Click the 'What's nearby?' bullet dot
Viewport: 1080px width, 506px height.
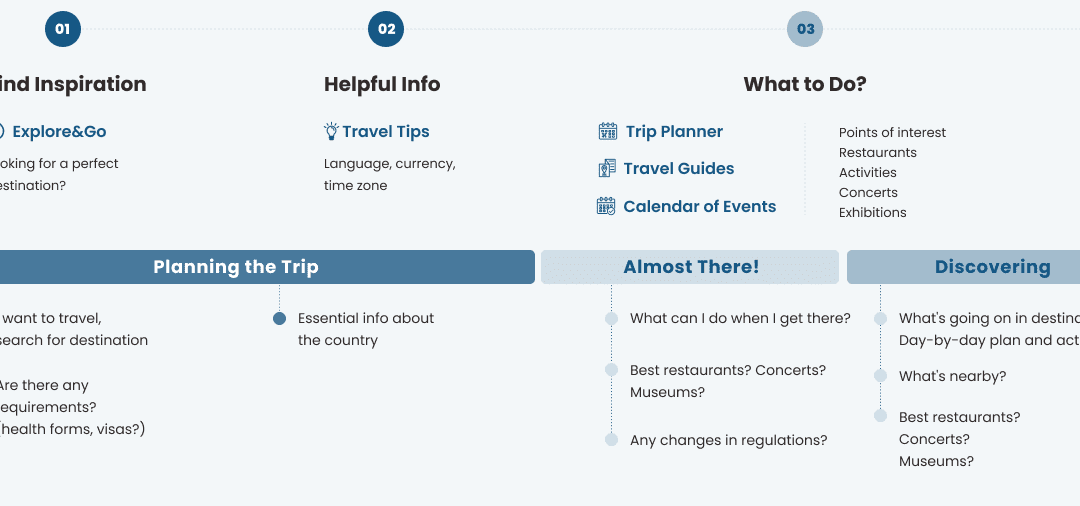(x=880, y=376)
